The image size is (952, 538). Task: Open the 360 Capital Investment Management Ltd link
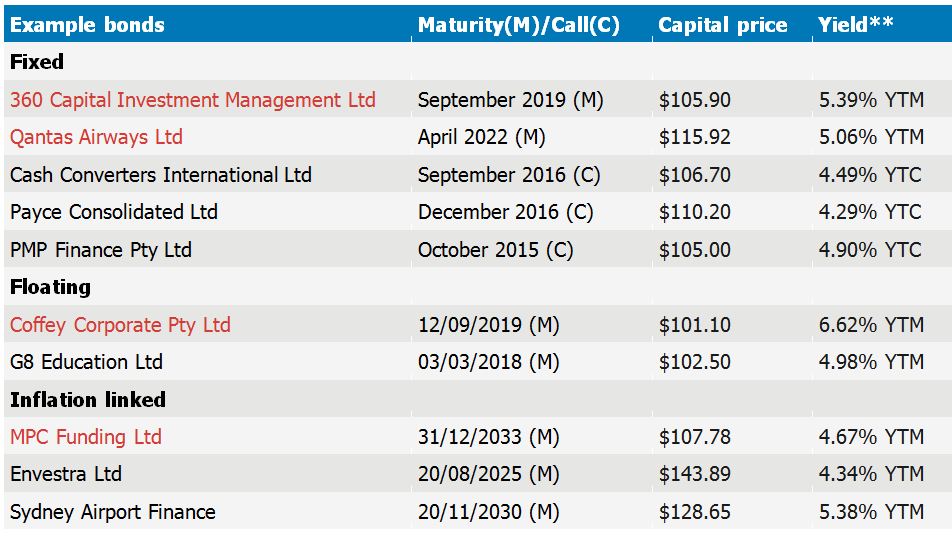tap(193, 100)
